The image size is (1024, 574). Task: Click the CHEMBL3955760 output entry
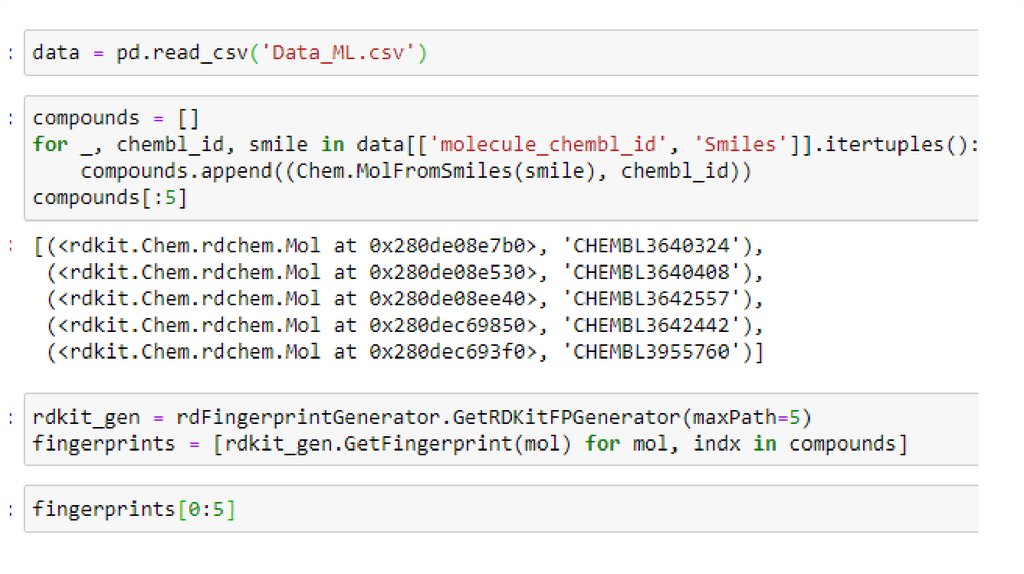668,352
